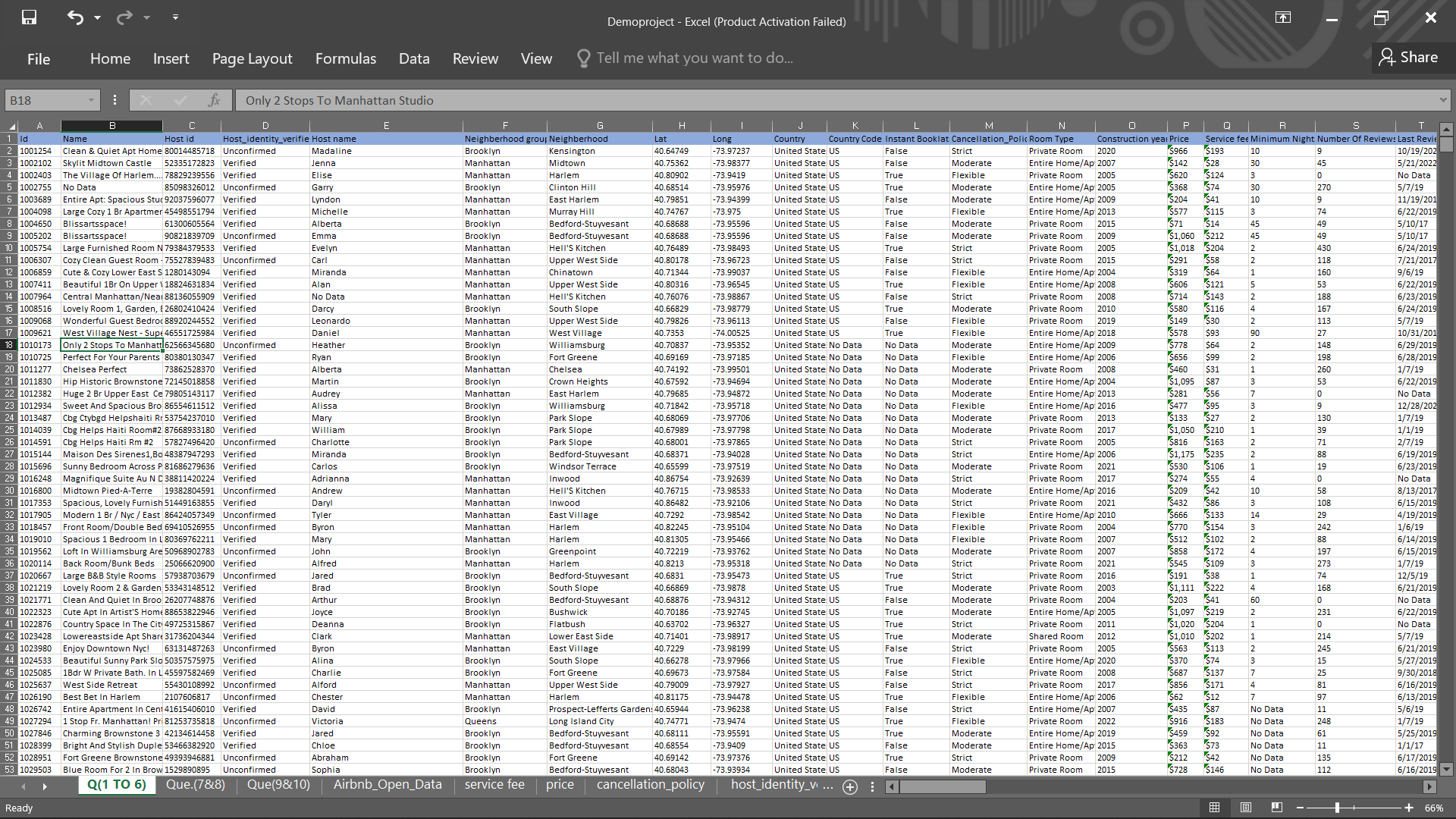Open the Name Box dropdown arrow
The image size is (1456, 819).
point(91,100)
